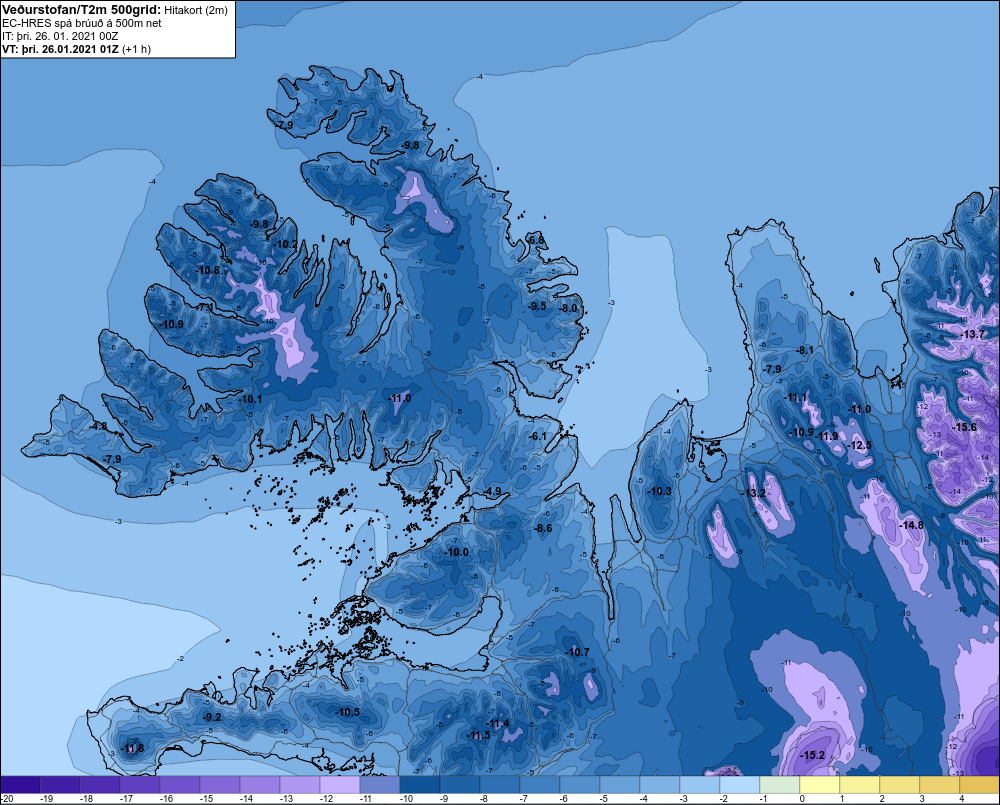The width and height of the screenshot is (1000, 805).
Task: Click the -11.5 temperature label
Action: pos(478,735)
